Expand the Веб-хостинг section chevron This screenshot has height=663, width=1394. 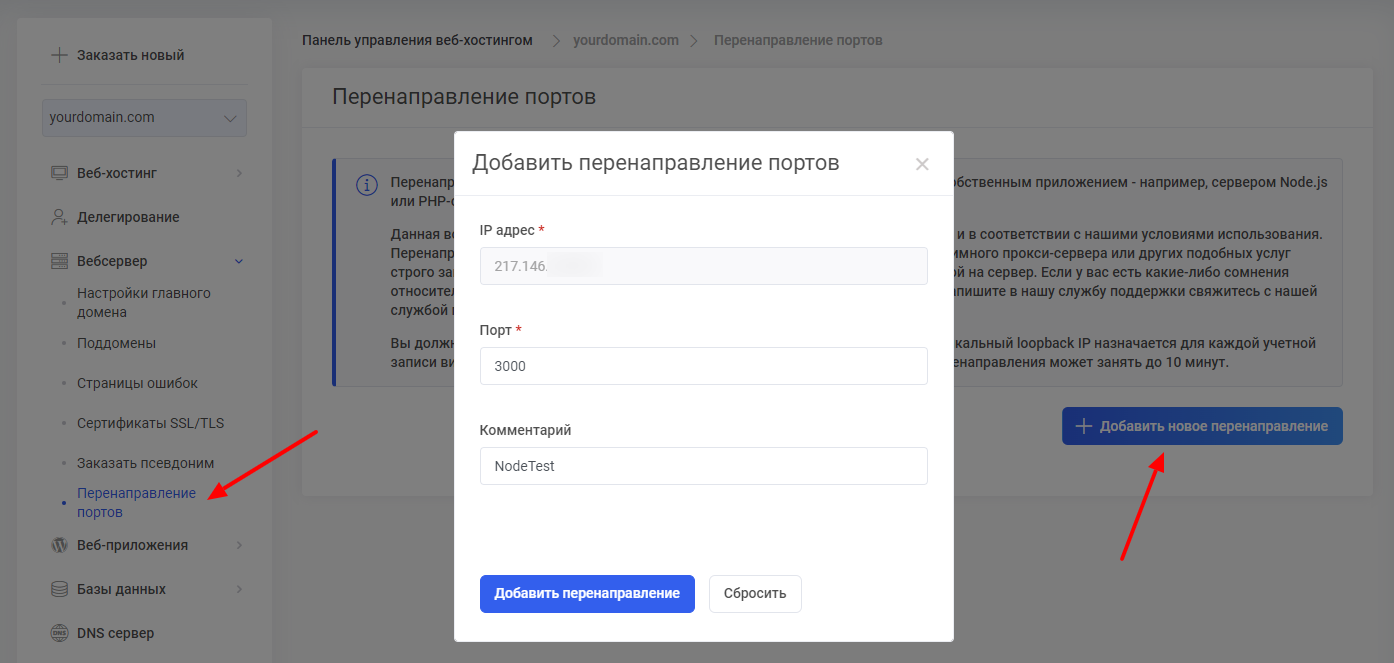tap(239, 173)
